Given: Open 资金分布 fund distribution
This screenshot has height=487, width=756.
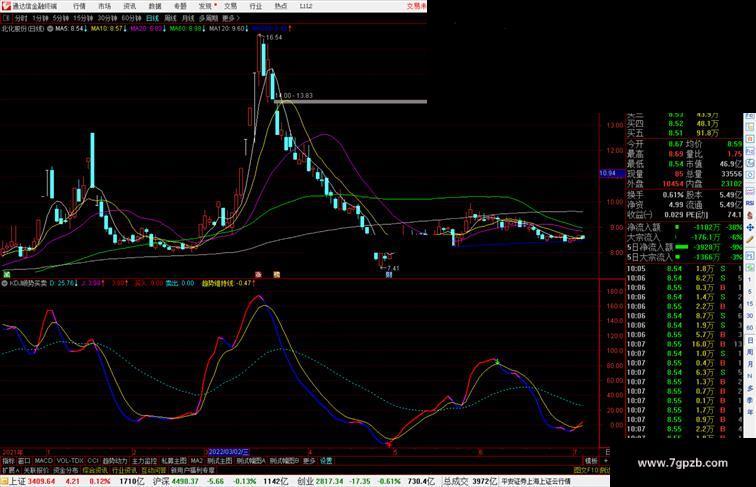Looking at the screenshot, I should pyautogui.click(x=65, y=470).
